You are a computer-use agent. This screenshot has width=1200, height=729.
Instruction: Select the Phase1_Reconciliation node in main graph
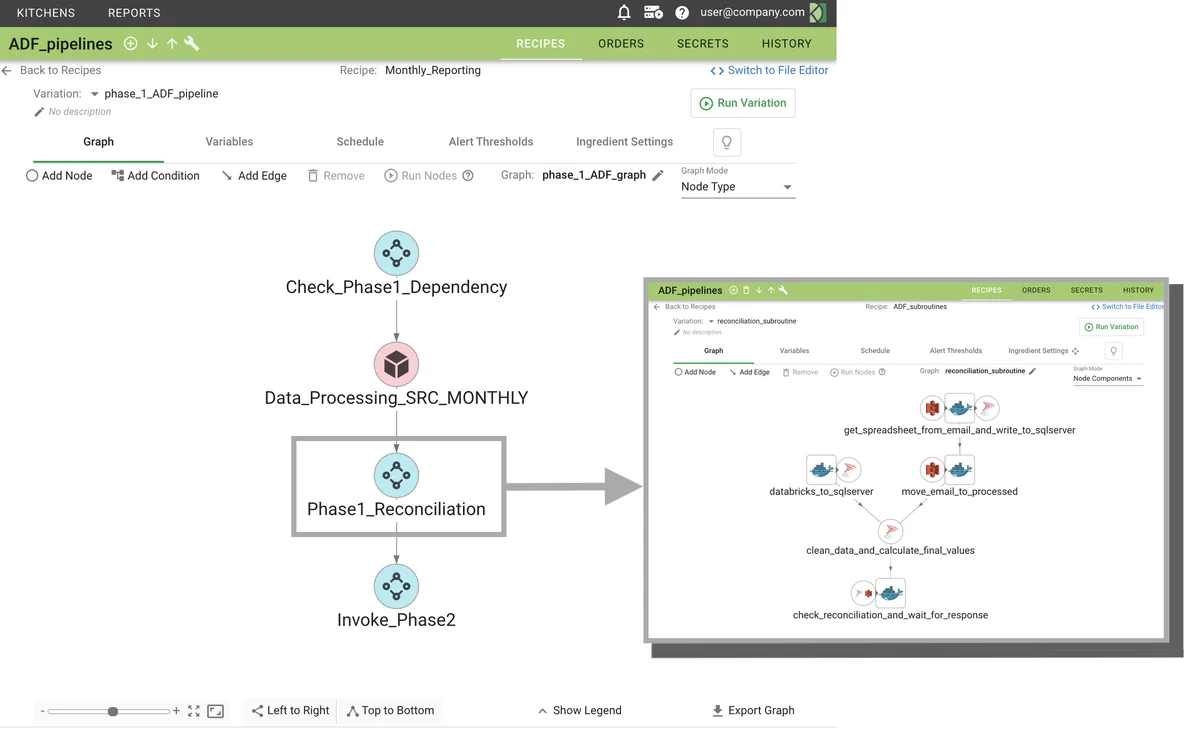(x=396, y=476)
